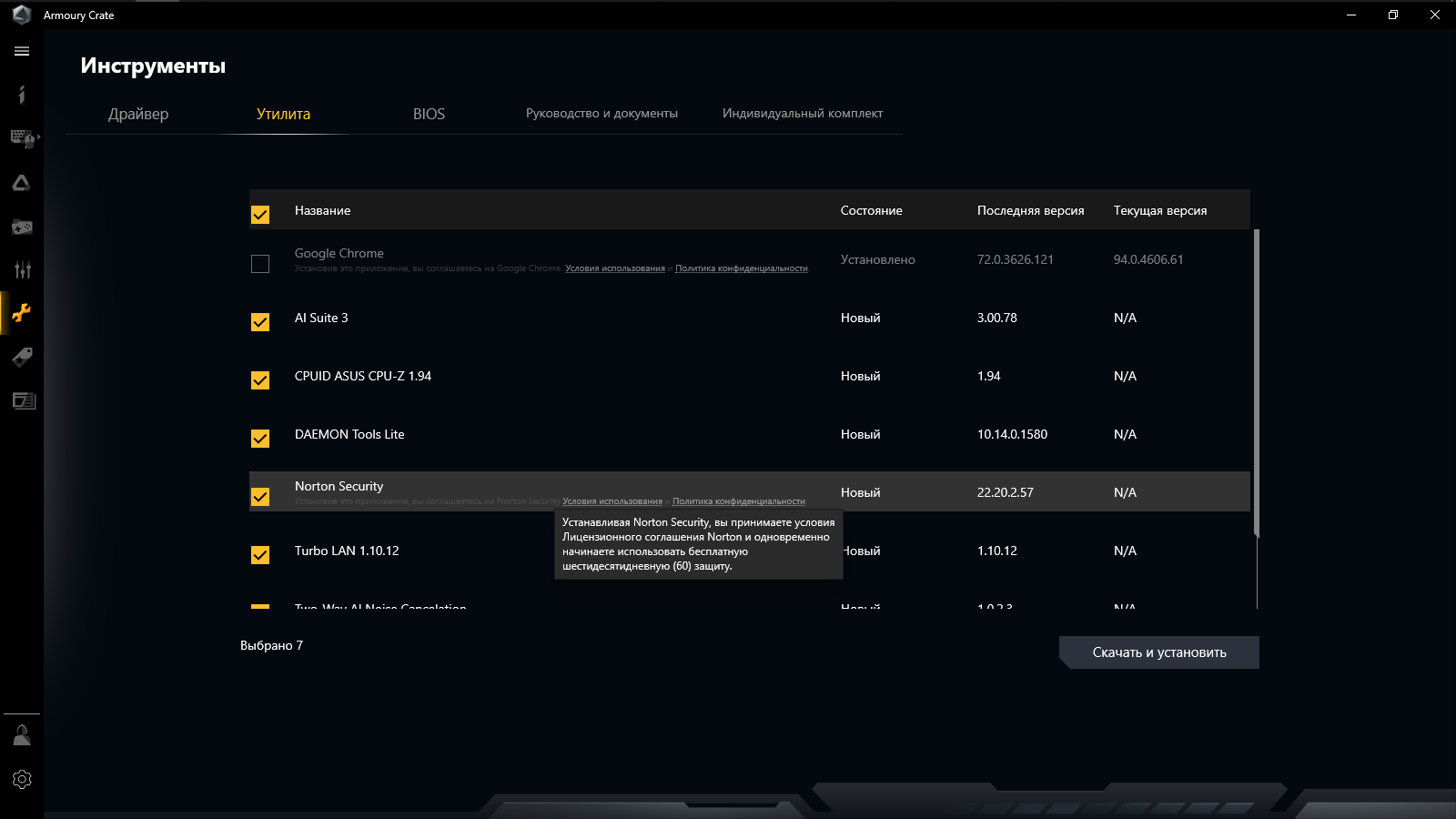Open the Game Library section
Image resolution: width=1456 pixels, height=819 pixels.
point(22,226)
